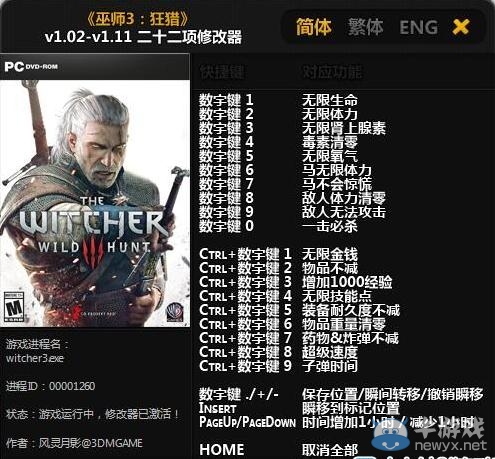Enable 无限肾上腺素 infinite adrenaline

(344, 128)
